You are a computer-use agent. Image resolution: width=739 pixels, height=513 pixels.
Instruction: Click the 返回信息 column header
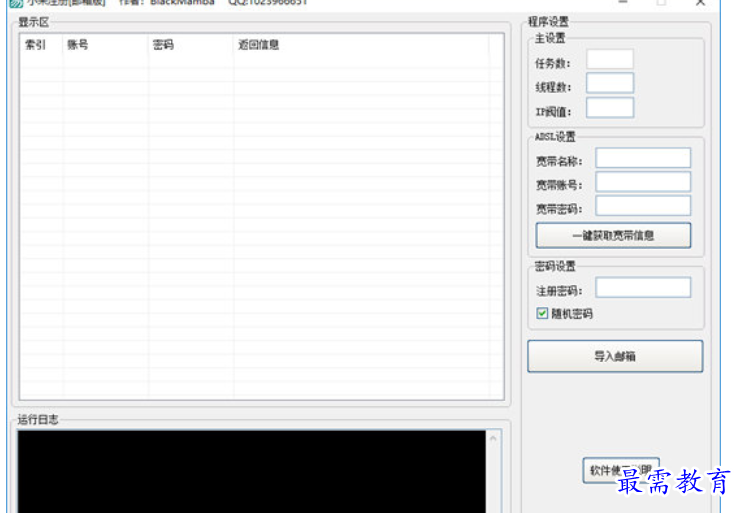[x=361, y=45]
